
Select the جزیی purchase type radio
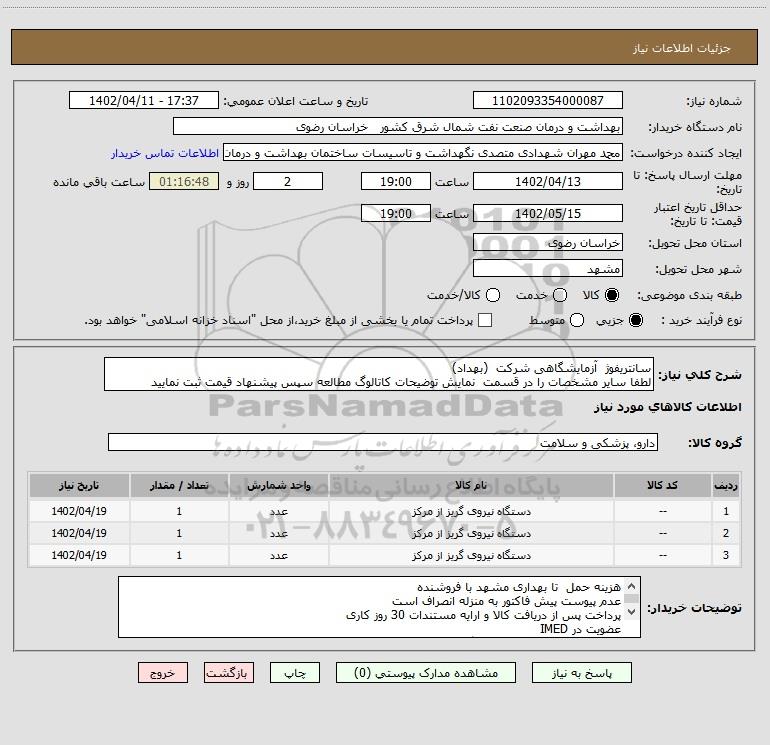tap(635, 320)
